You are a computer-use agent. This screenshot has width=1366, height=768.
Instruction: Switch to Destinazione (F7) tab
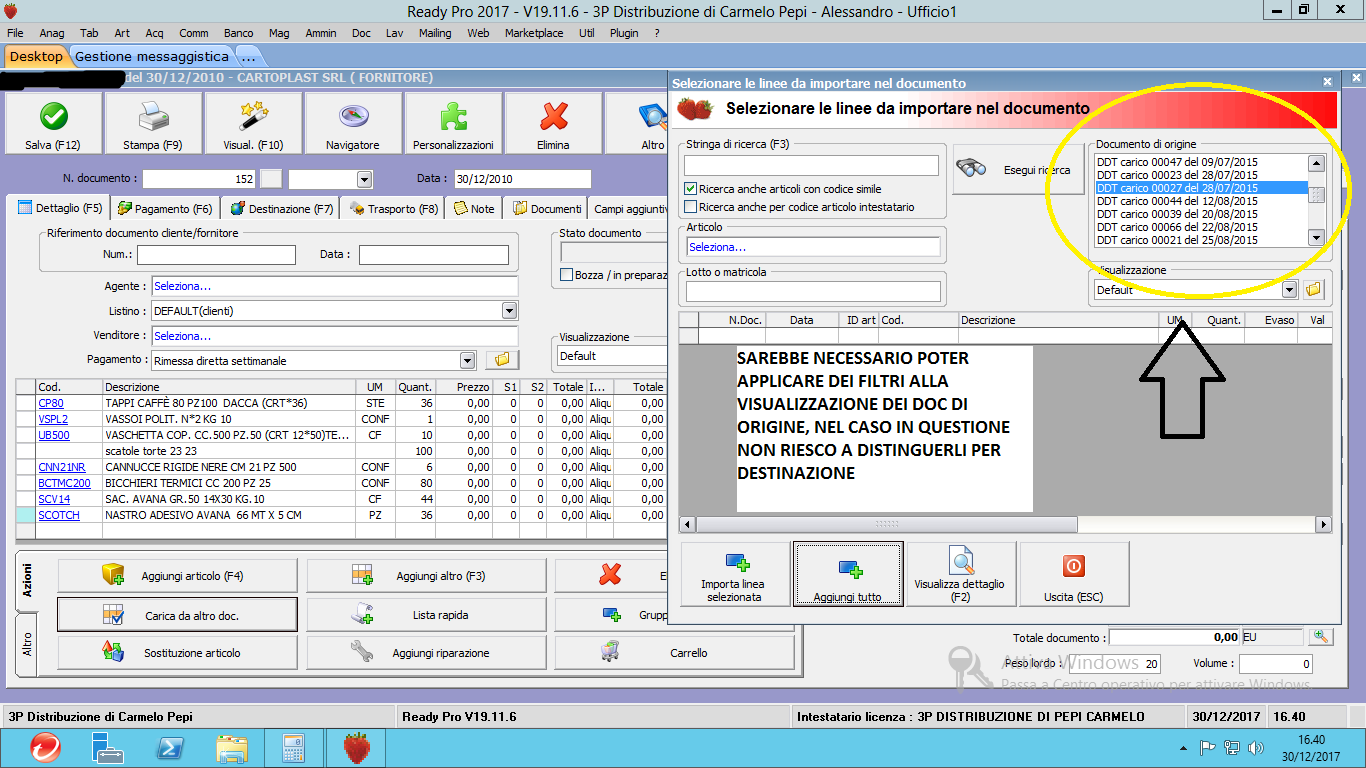pos(281,209)
